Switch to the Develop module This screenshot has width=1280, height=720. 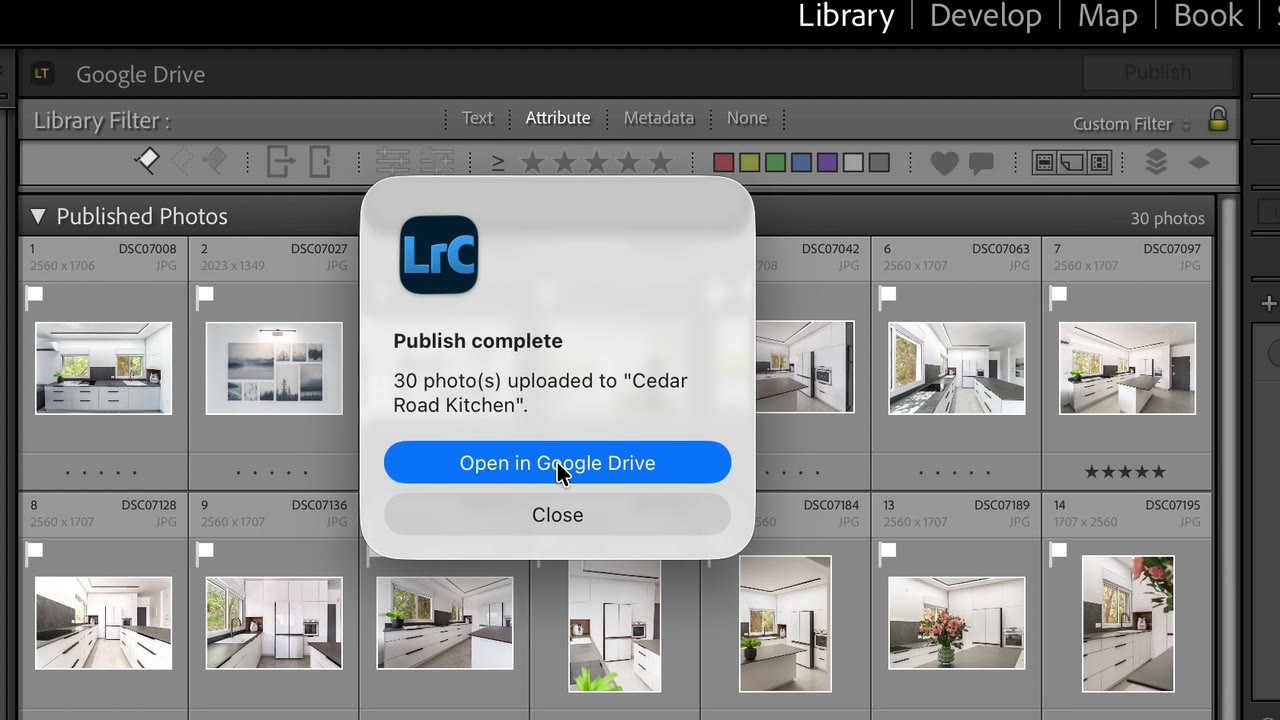[986, 16]
